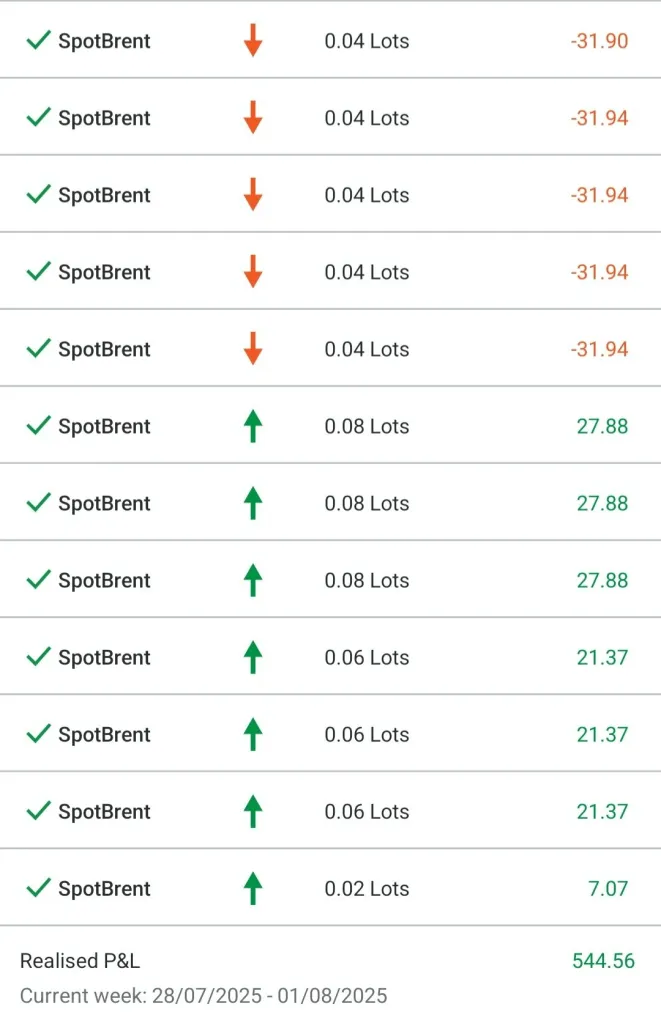
Task: Expand the last SpotBrent trade showing 27.88
Action: click(x=104, y=580)
